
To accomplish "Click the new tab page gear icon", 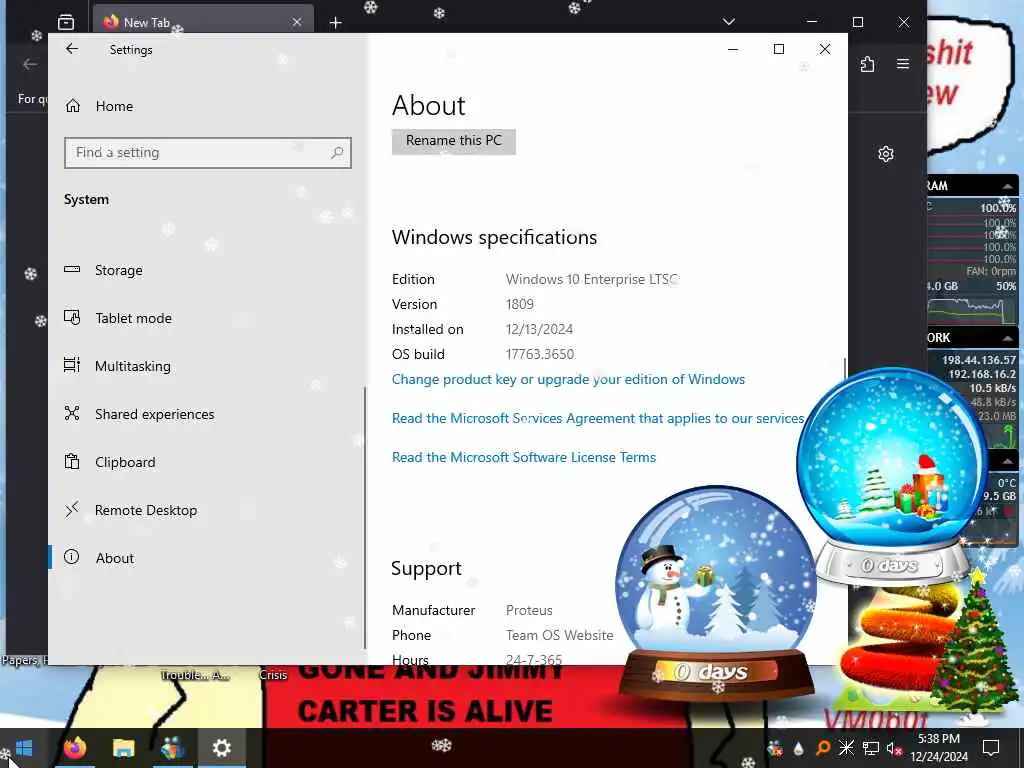I will coord(886,154).
